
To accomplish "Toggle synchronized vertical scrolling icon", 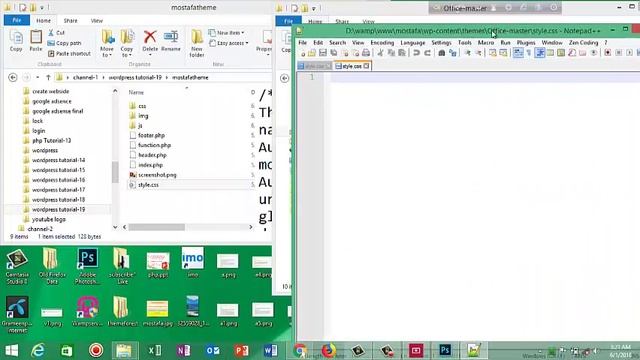I will tap(493, 53).
